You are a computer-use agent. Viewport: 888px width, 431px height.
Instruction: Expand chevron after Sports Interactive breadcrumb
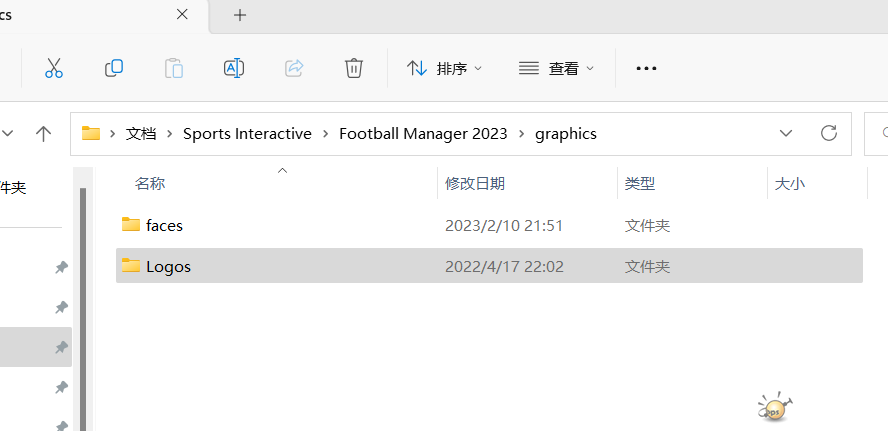325,134
